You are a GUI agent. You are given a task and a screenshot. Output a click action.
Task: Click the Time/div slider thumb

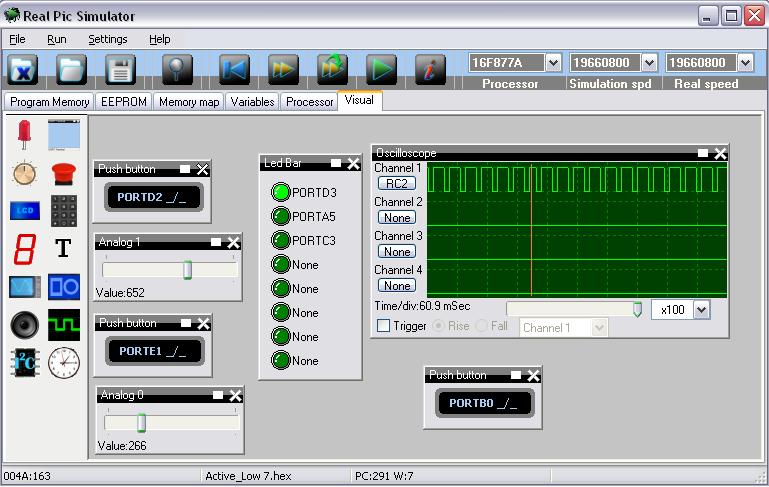(637, 309)
